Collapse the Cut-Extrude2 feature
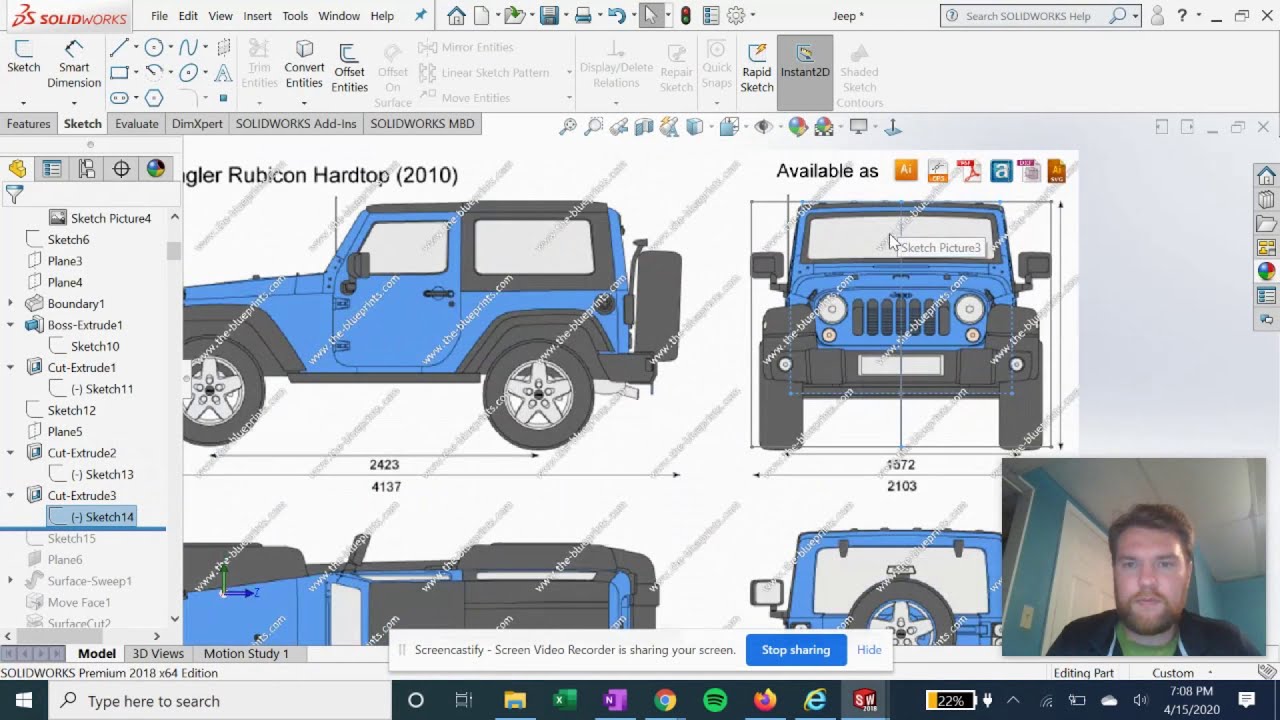Image resolution: width=1280 pixels, height=720 pixels. click(11, 453)
